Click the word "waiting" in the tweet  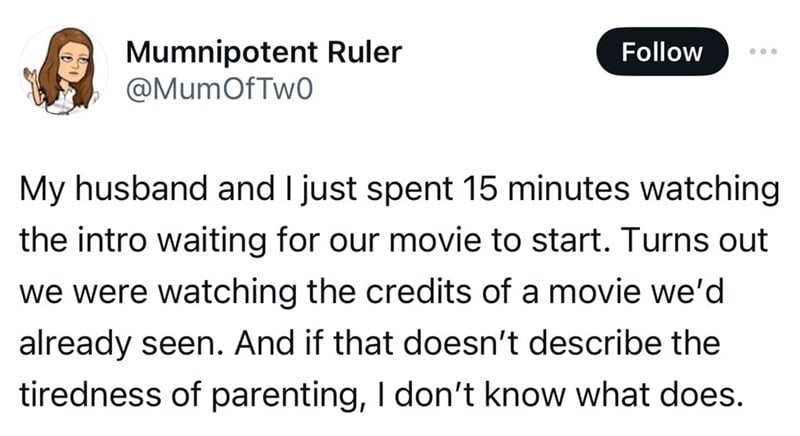click(x=211, y=241)
